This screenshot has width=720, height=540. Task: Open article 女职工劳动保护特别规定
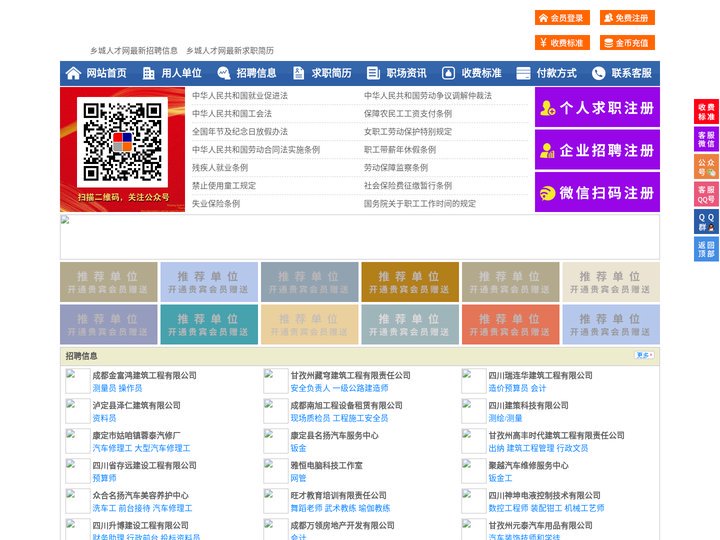click(x=408, y=132)
